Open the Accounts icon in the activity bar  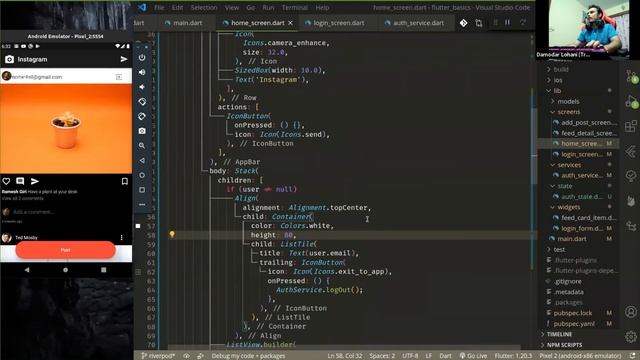(631, 312)
